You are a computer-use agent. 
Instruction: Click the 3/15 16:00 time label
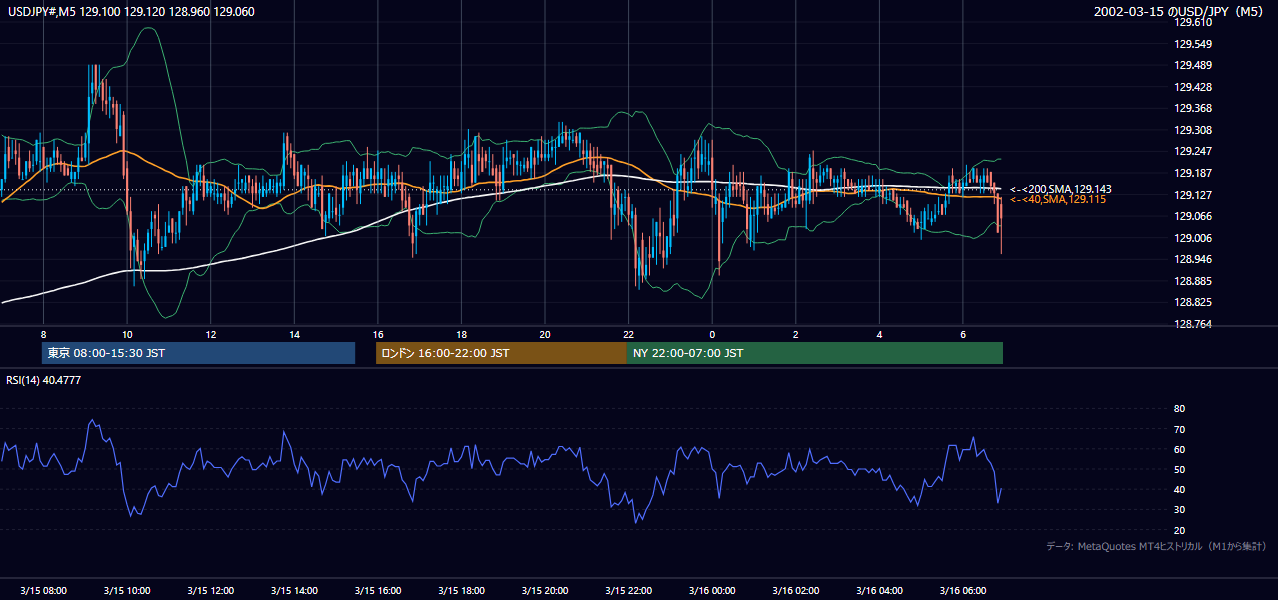point(378,591)
